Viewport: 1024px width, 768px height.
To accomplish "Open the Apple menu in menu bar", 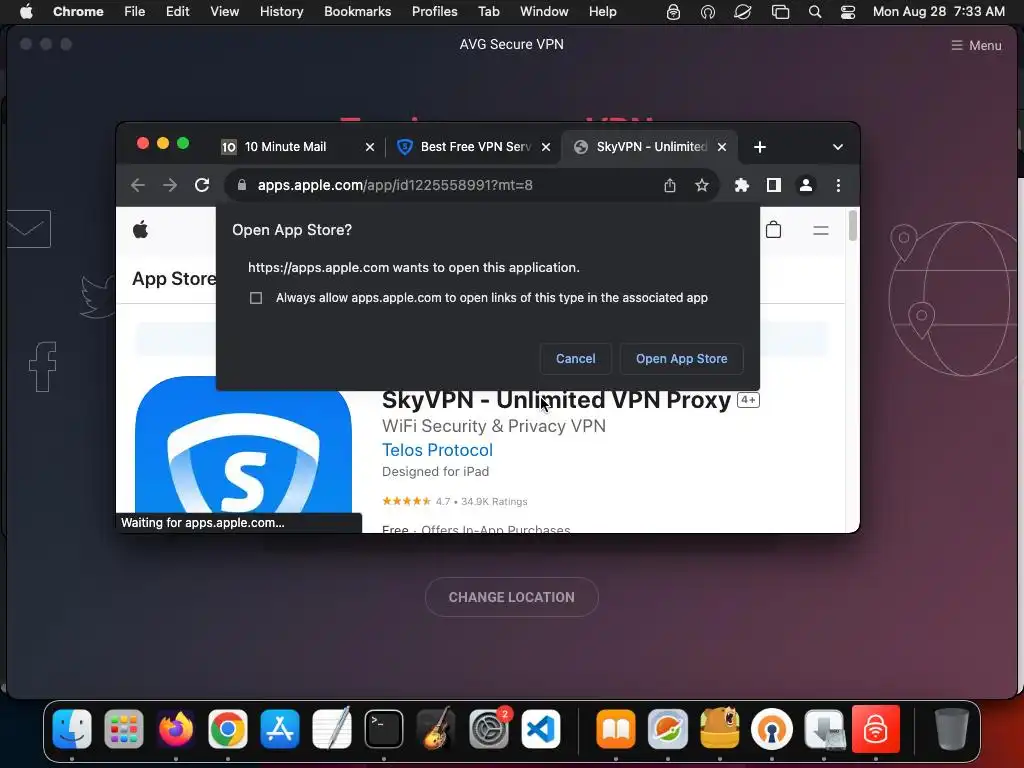I will [x=26, y=12].
